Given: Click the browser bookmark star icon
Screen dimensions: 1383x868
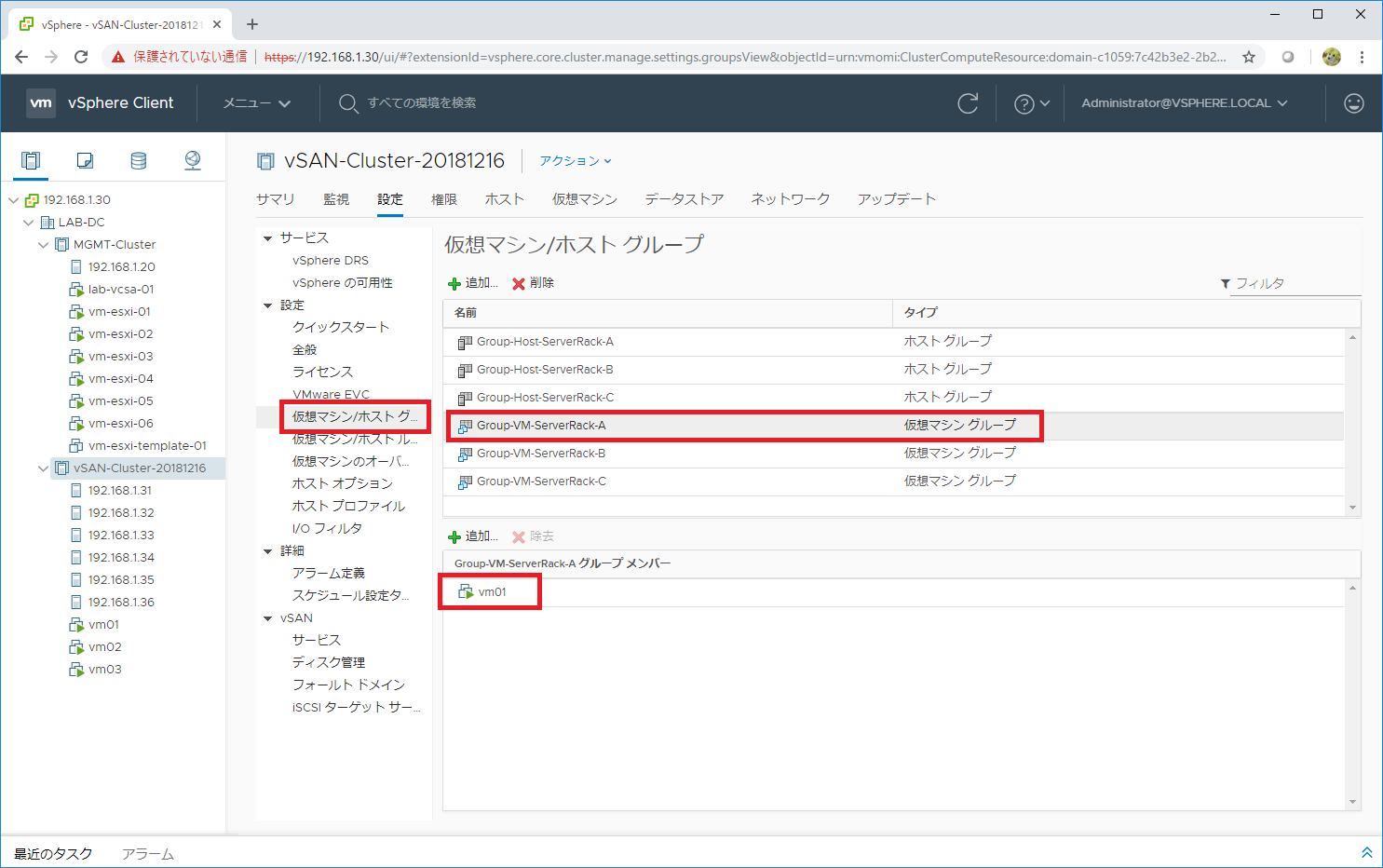Looking at the screenshot, I should tap(1249, 57).
